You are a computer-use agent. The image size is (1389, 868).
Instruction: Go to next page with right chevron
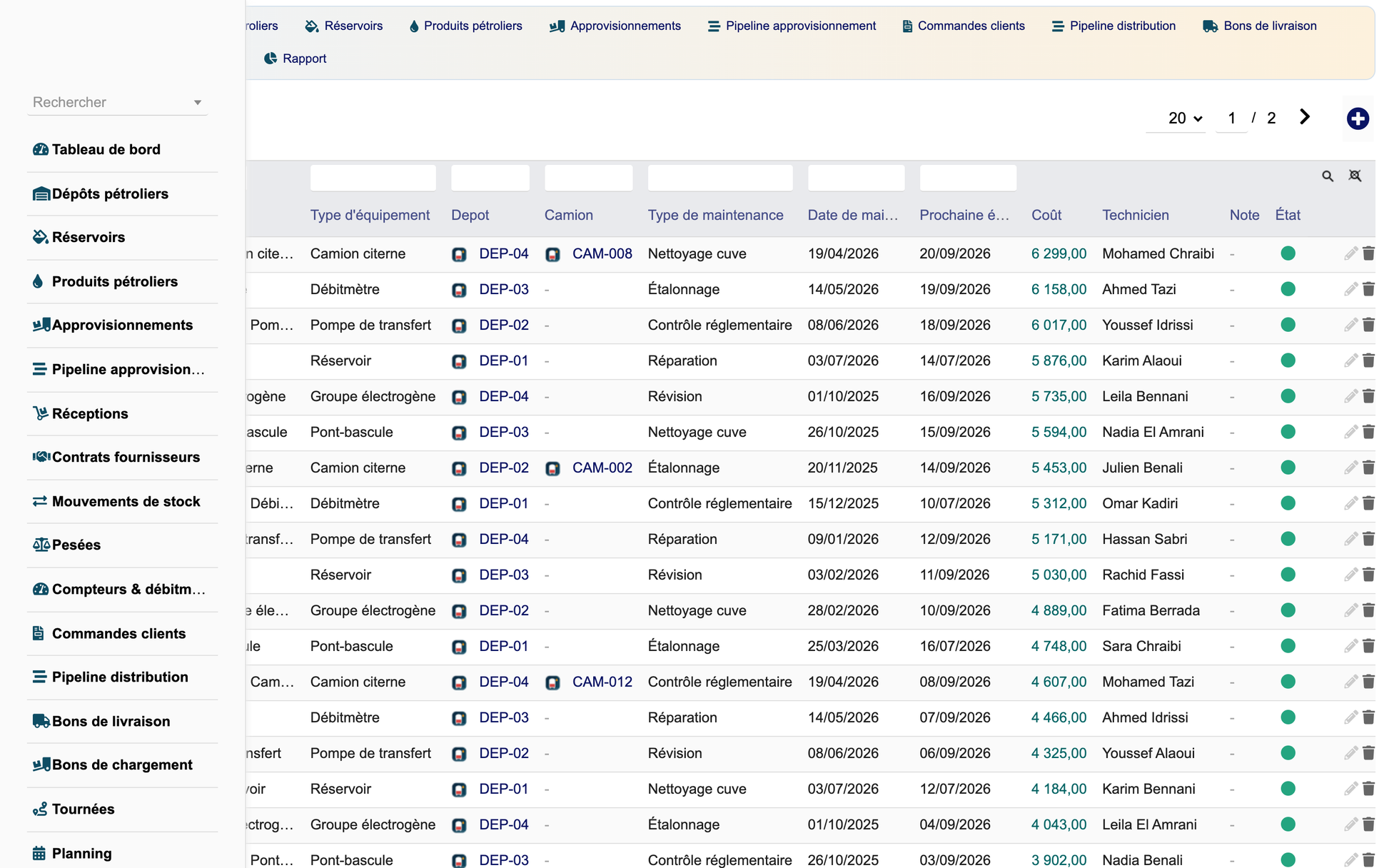pos(1305,117)
